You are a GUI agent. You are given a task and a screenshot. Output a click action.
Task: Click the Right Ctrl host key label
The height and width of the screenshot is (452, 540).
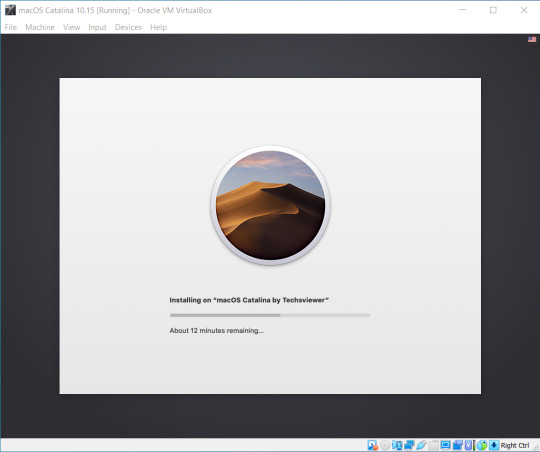pos(515,445)
